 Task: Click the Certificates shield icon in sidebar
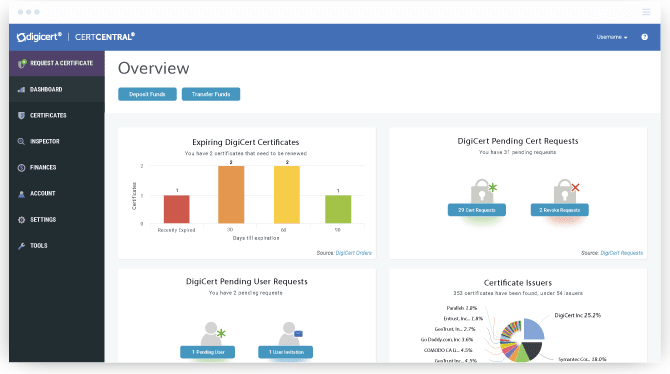click(21, 115)
